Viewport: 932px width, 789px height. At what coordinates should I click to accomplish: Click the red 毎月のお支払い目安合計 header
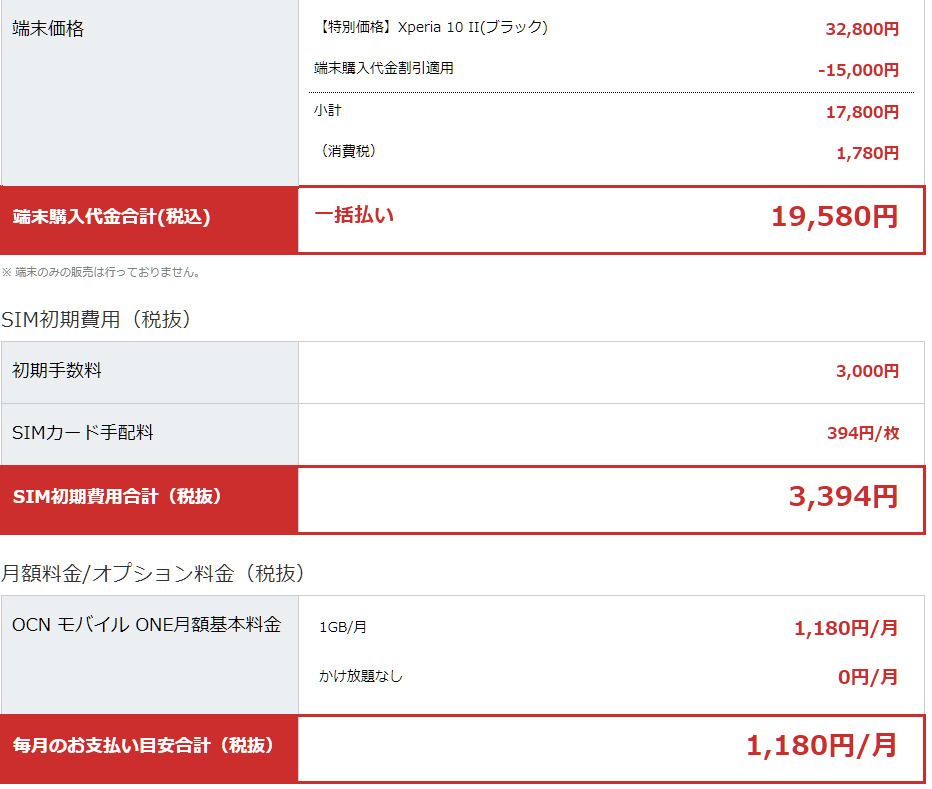tap(143, 746)
